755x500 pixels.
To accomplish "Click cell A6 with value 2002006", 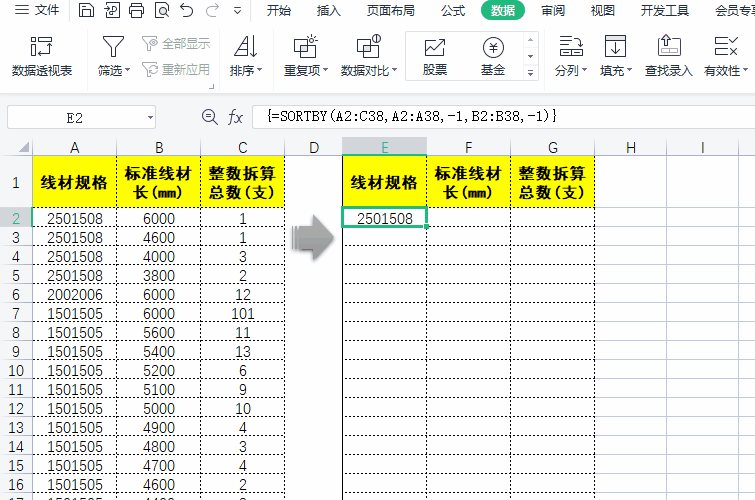I will tap(75, 294).
